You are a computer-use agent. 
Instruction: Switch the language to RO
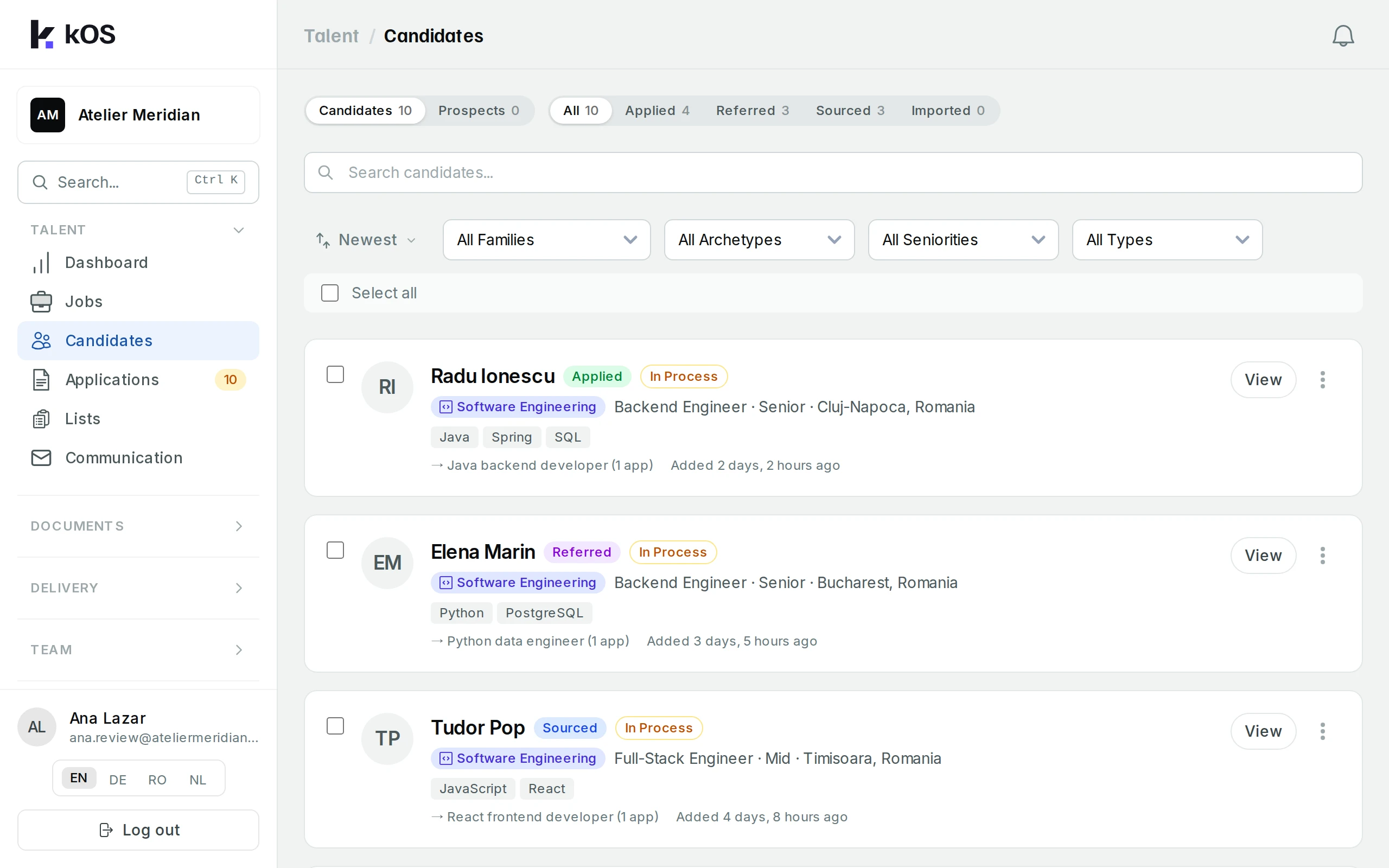point(157,779)
